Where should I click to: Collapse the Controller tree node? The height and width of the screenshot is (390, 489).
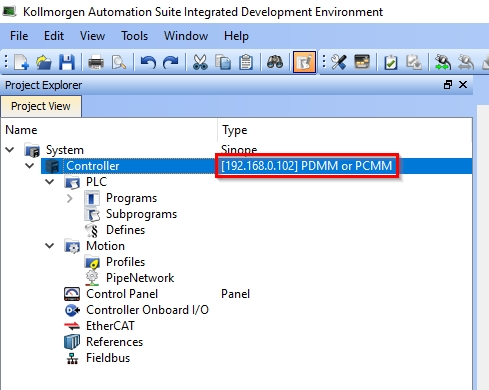[30, 166]
